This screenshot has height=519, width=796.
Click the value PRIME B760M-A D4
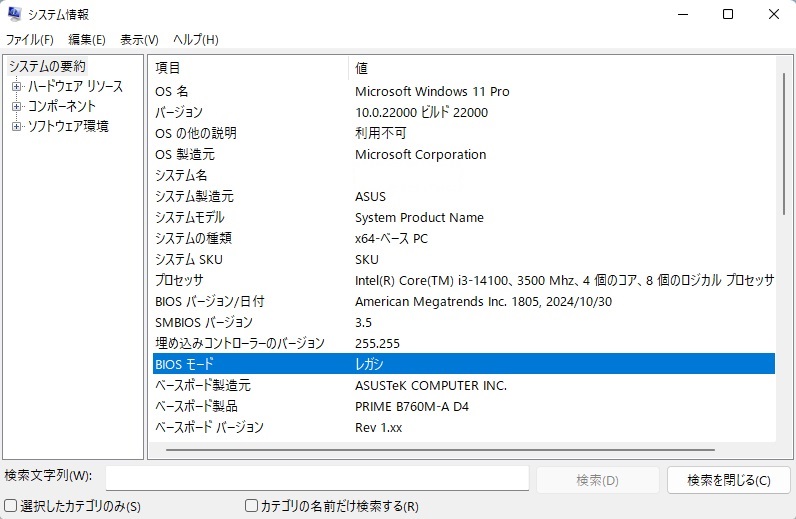pyautogui.click(x=412, y=406)
